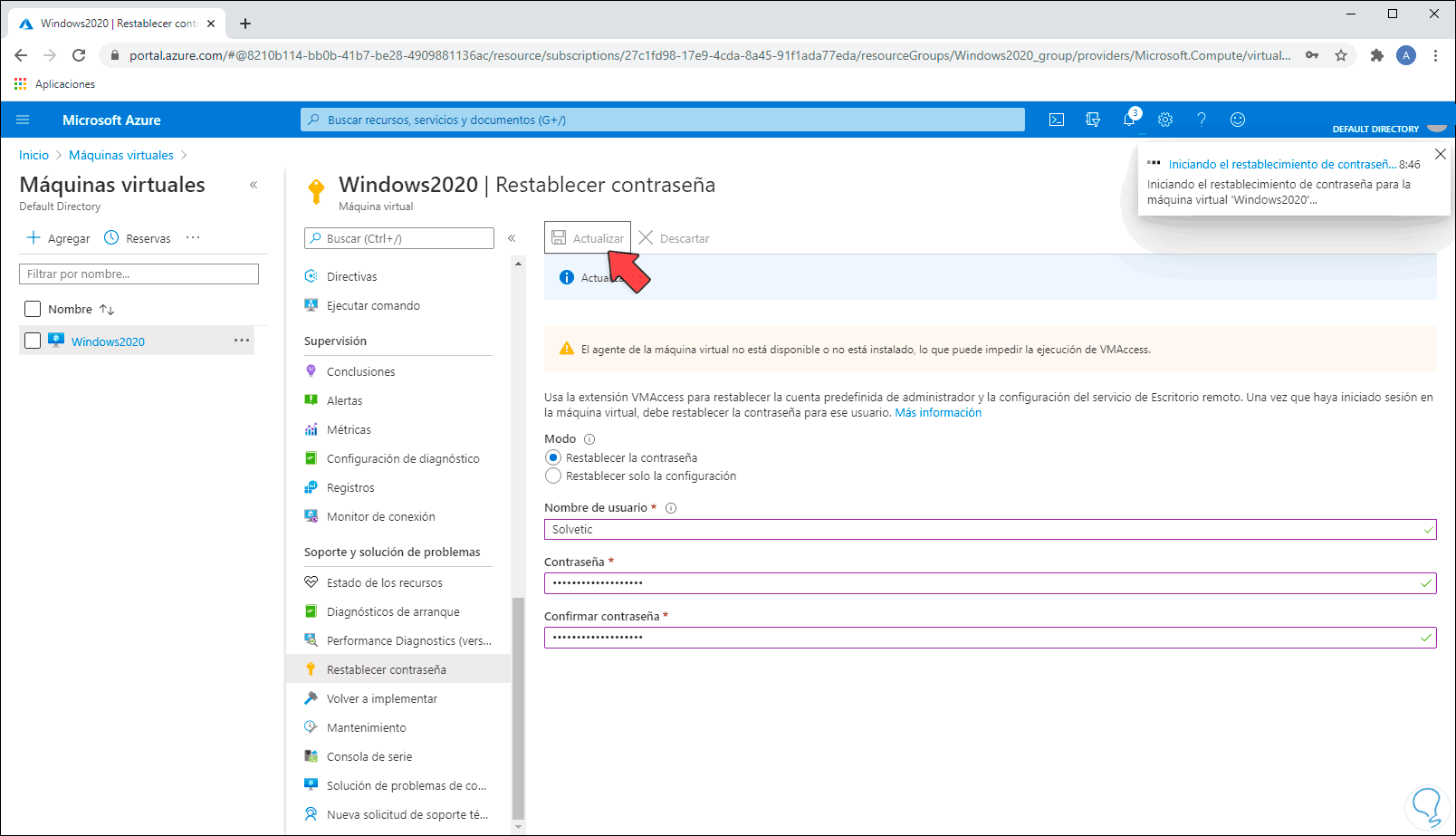Close the Windows2020 browser tab
The width and height of the screenshot is (1456, 836).
pos(211,24)
